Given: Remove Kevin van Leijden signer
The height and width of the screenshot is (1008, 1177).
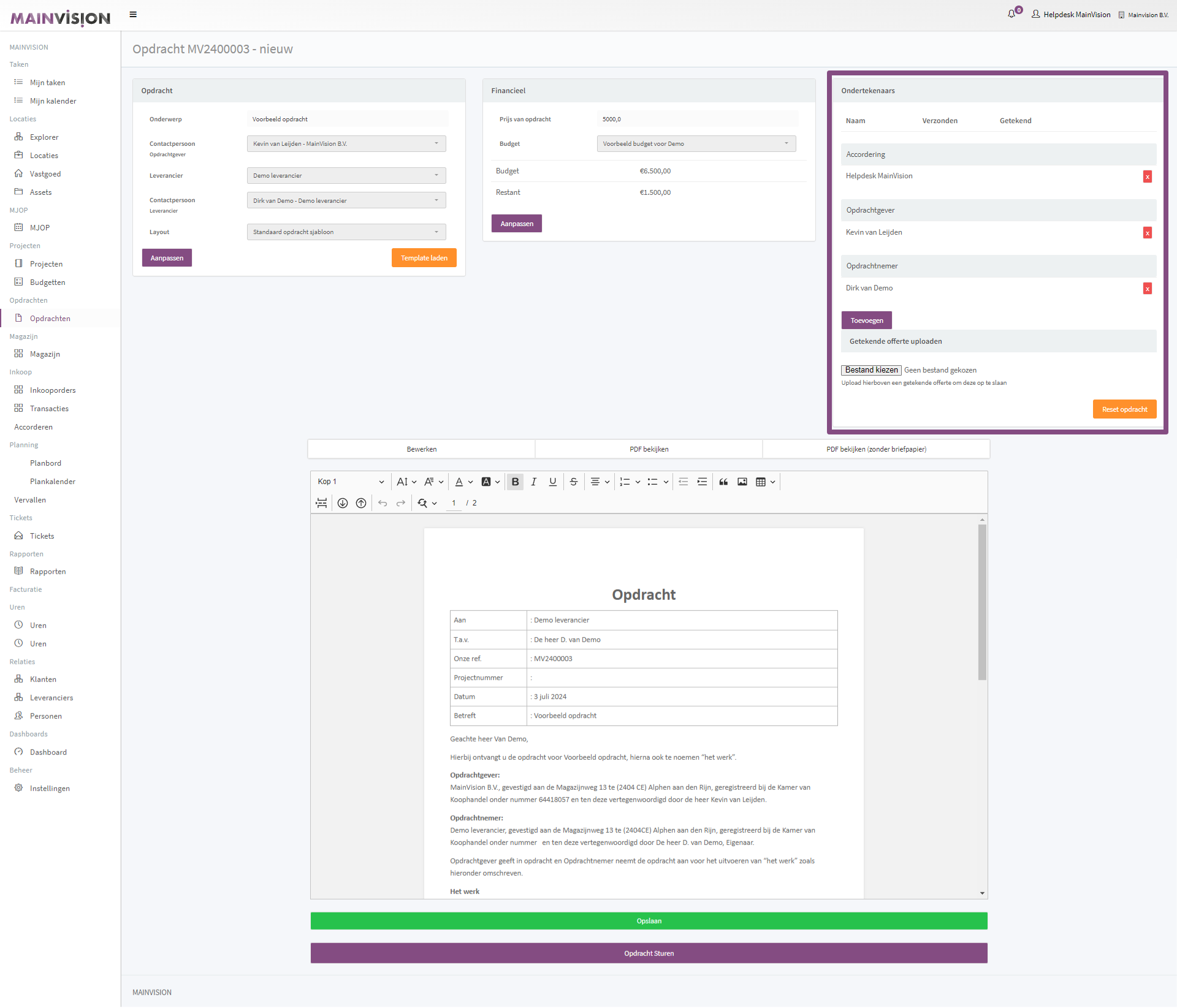Looking at the screenshot, I should point(1148,233).
